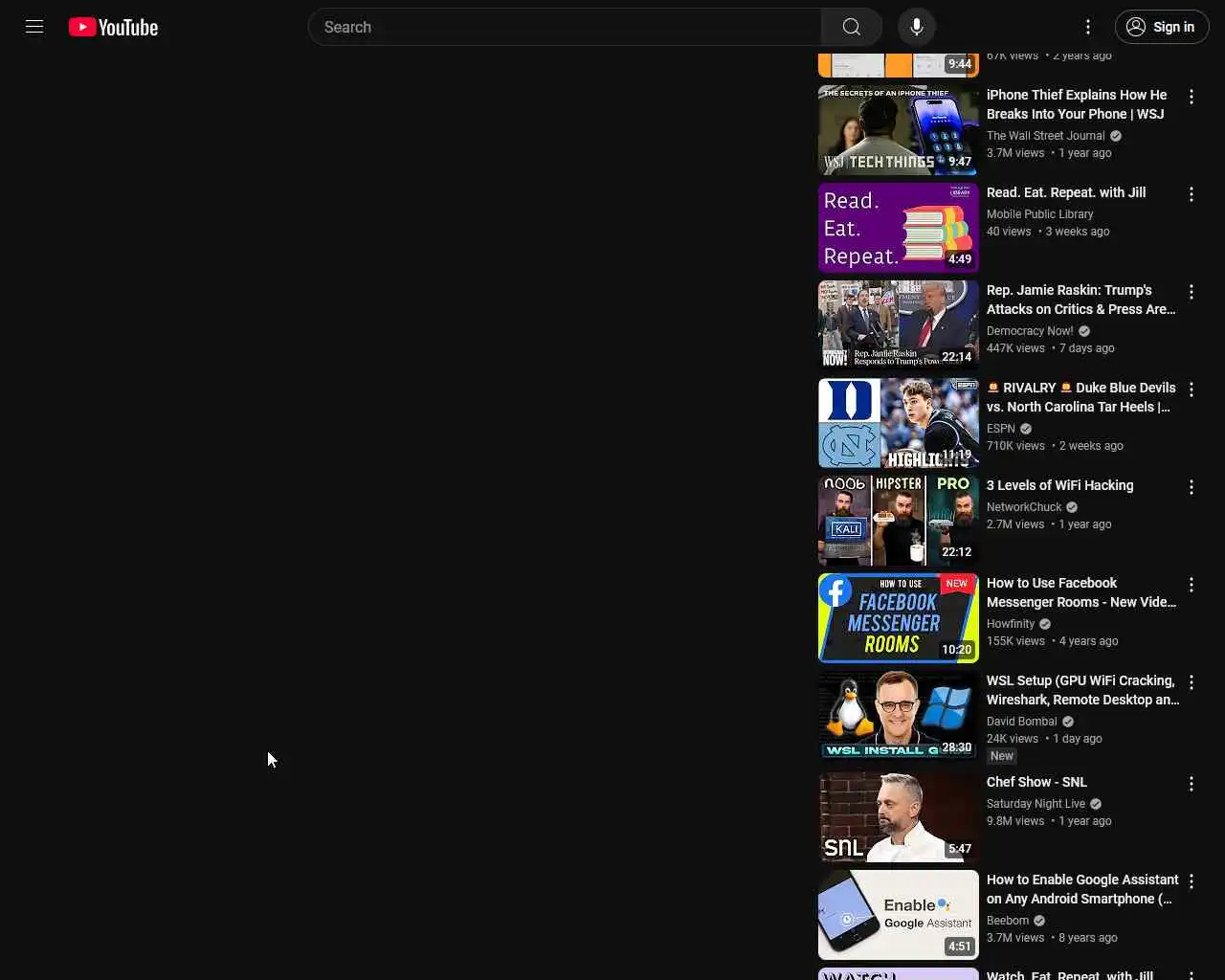
Task: Open SNL Chef Show thumbnail
Action: coord(899,817)
